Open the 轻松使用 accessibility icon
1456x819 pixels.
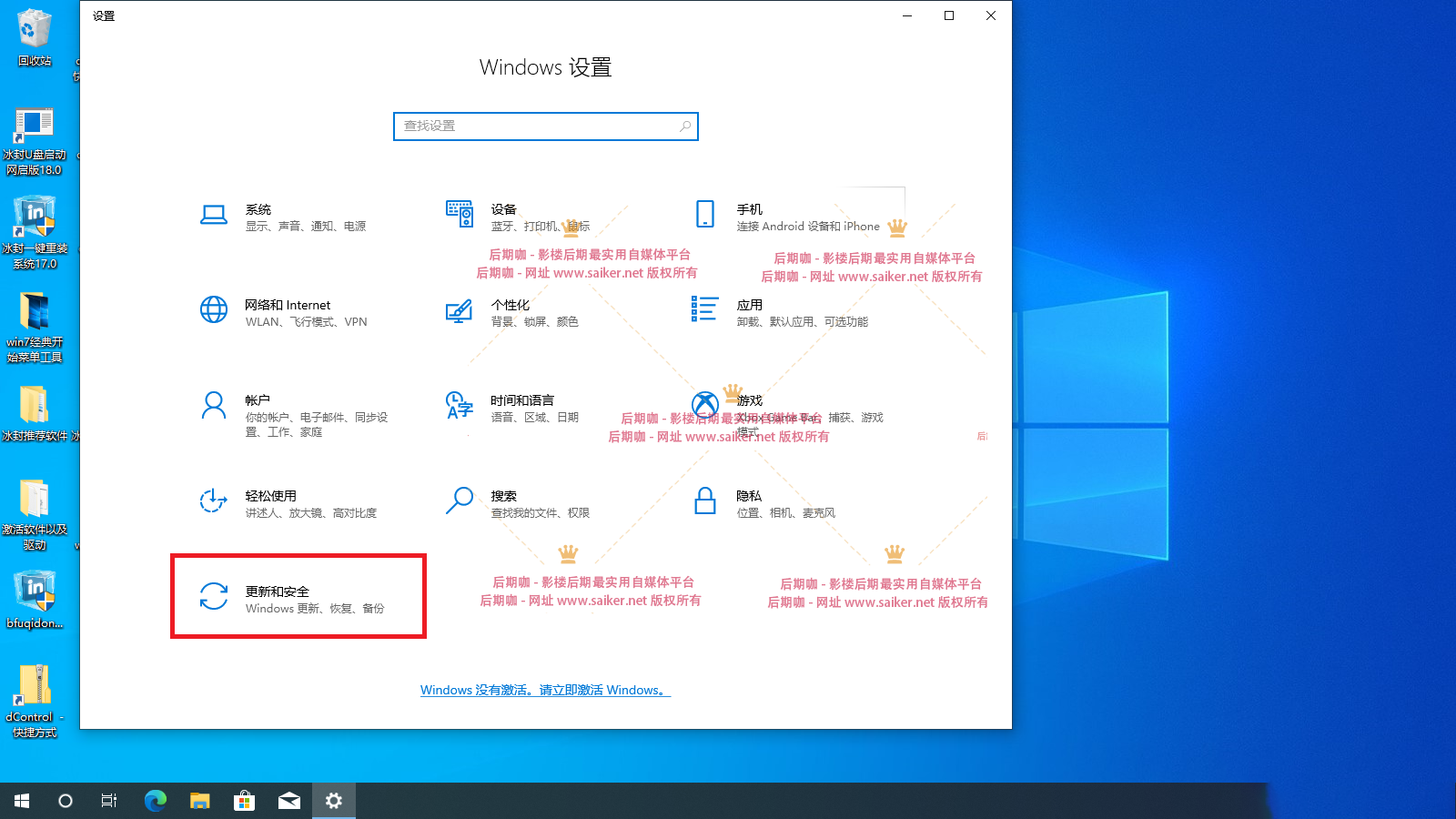pos(214,500)
